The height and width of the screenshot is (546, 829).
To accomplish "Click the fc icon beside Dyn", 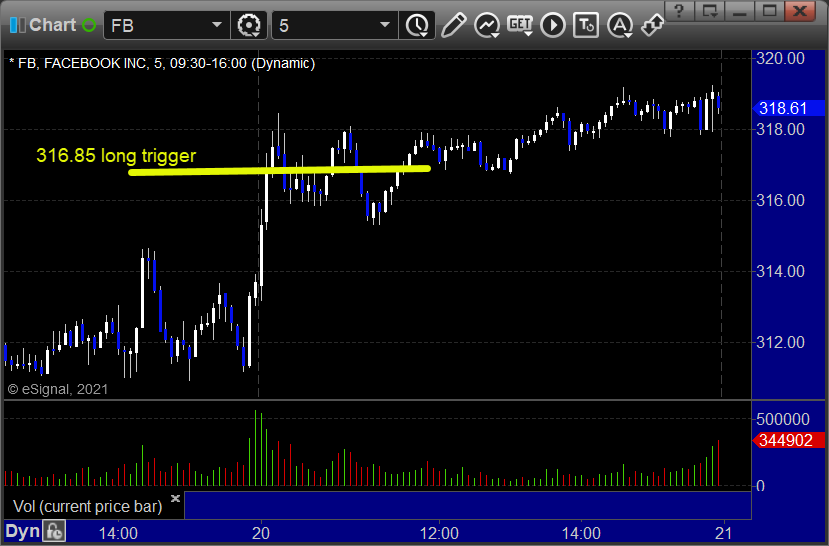I will coord(54,531).
